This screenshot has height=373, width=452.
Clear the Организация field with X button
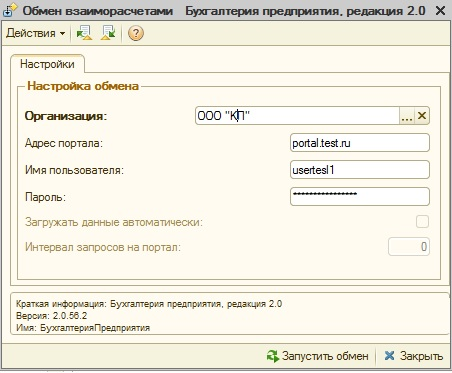[x=422, y=116]
